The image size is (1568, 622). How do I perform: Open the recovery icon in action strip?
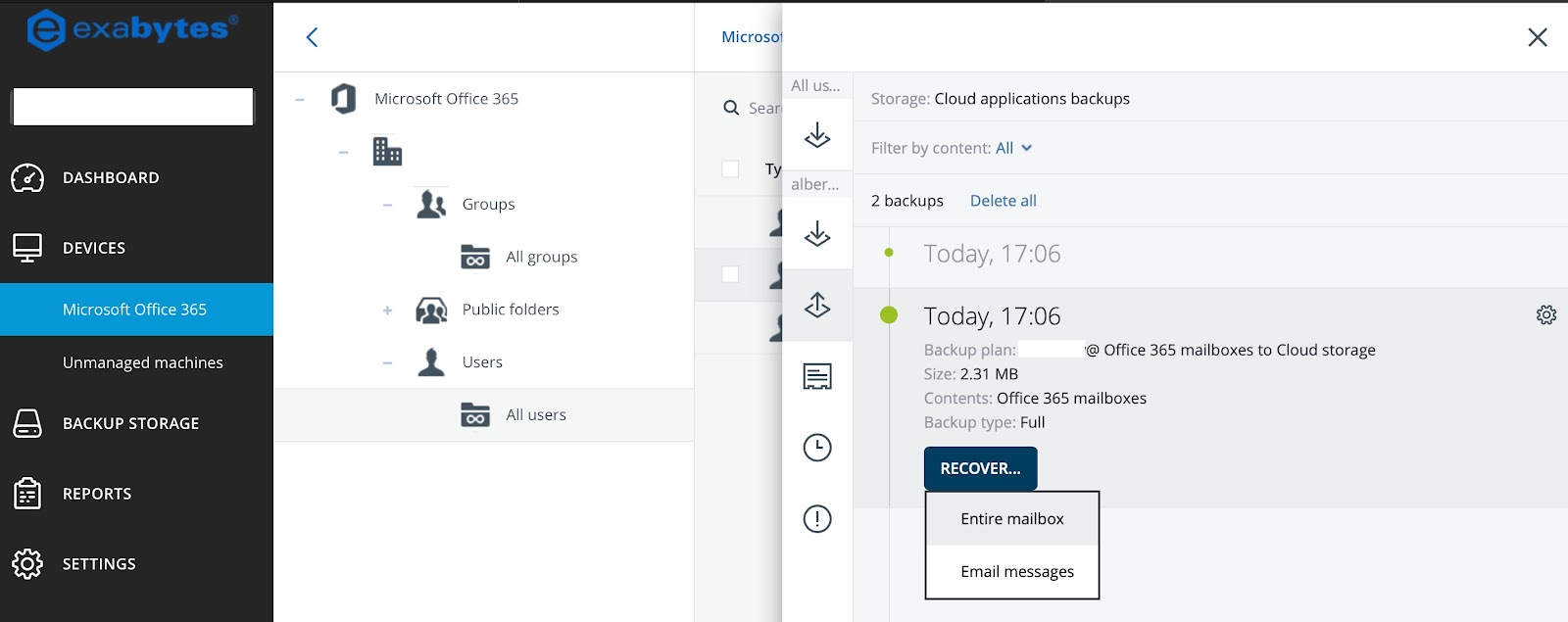pos(817,306)
